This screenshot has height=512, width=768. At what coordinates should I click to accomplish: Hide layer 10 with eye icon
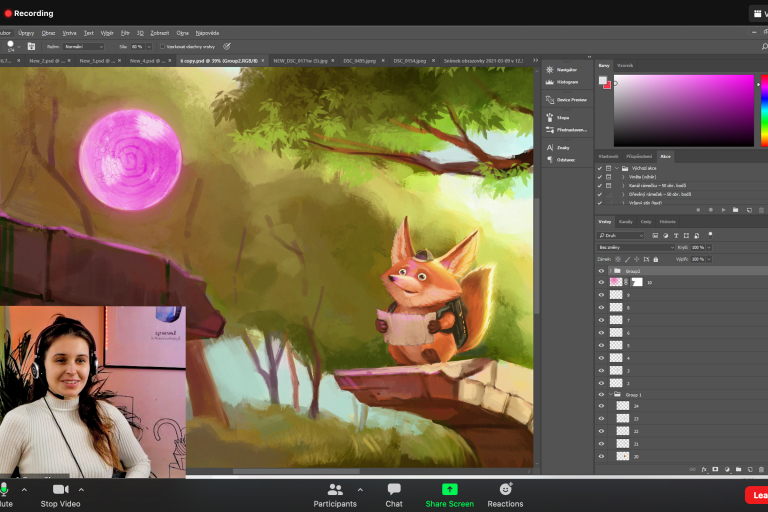601,282
